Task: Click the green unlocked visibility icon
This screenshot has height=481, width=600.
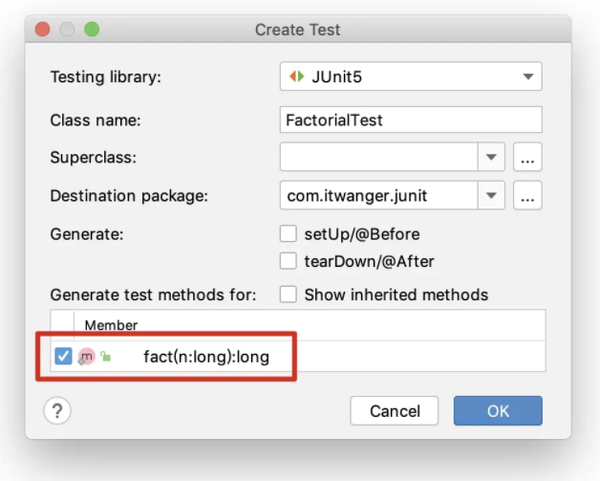Action: click(x=105, y=357)
